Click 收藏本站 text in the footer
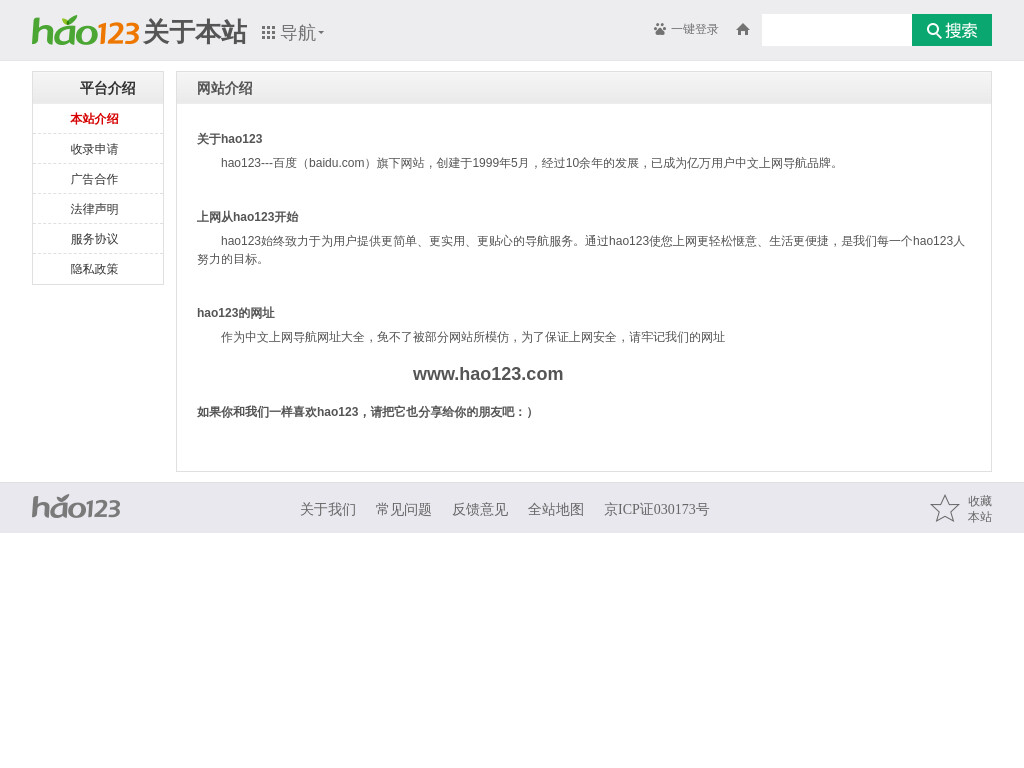This screenshot has height=768, width=1024. [x=980, y=509]
